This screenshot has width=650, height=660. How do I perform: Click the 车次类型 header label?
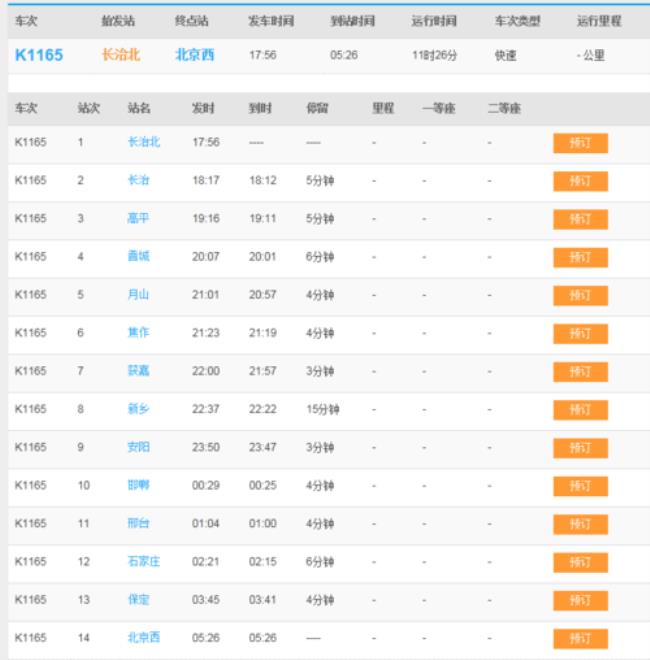tap(517, 21)
